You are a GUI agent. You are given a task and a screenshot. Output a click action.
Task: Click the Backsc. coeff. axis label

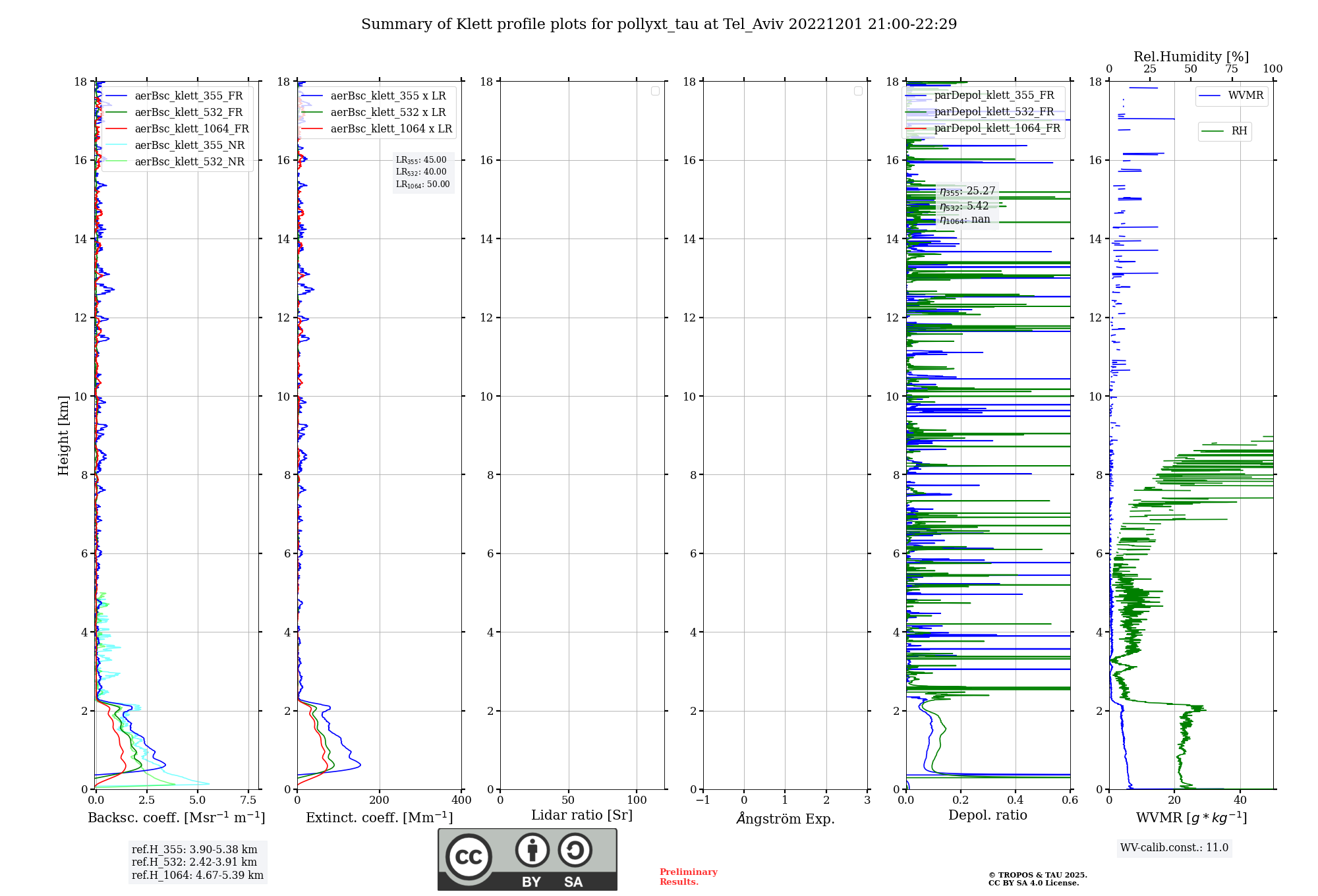(177, 818)
